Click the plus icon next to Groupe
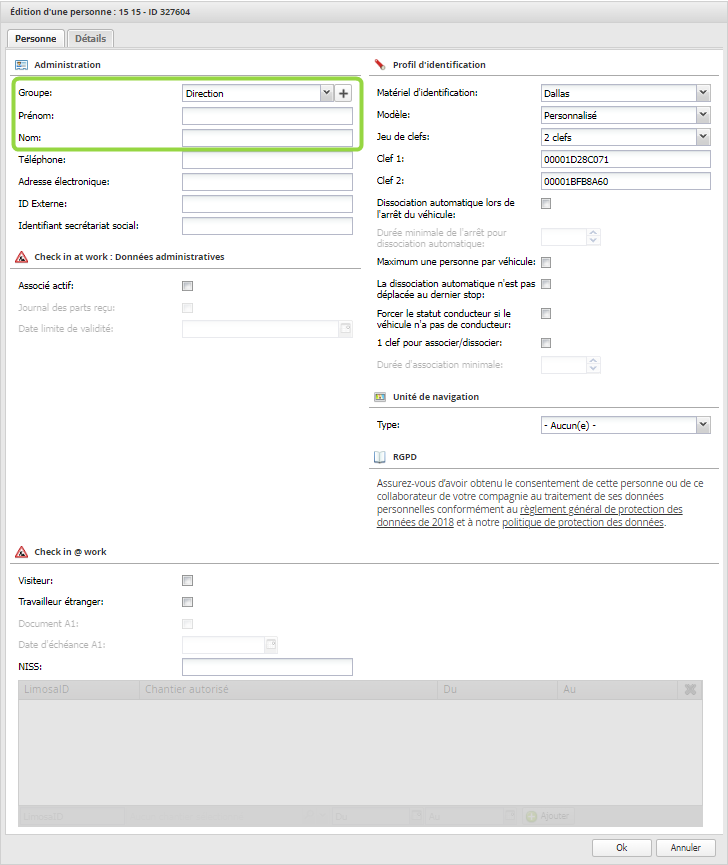The width and height of the screenshot is (728, 865). point(343,93)
